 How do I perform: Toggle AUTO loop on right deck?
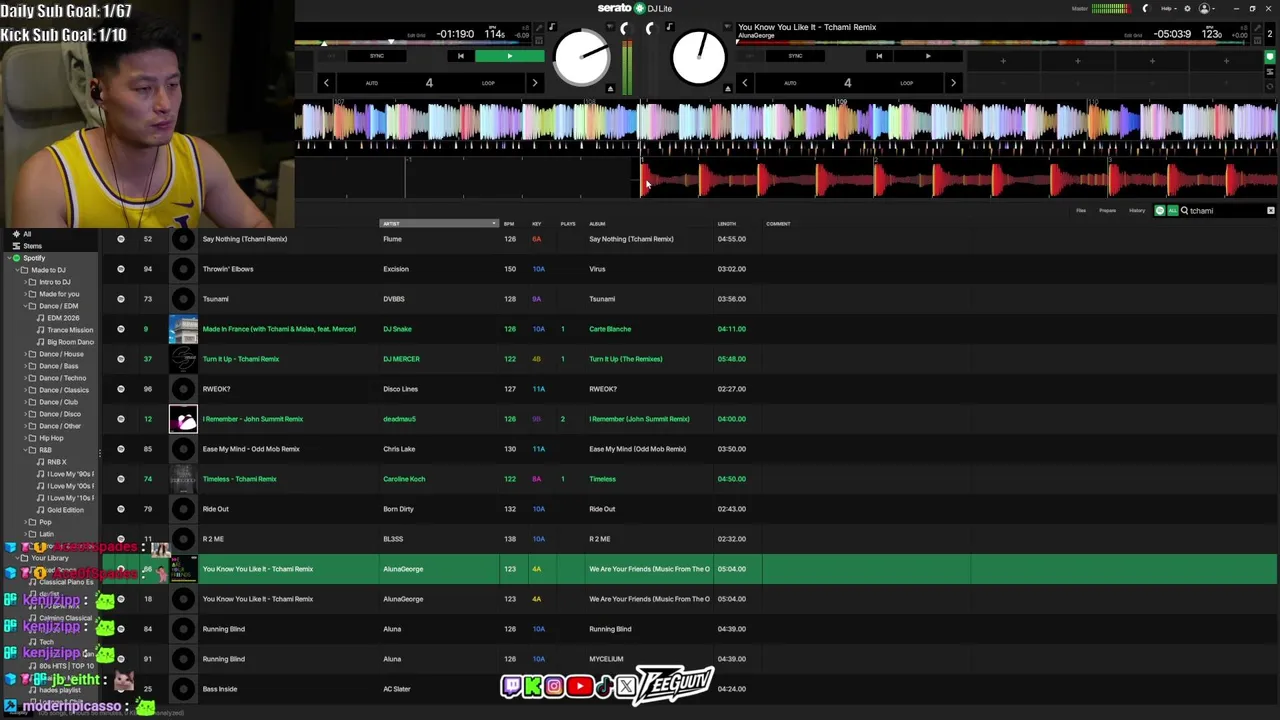coord(790,83)
